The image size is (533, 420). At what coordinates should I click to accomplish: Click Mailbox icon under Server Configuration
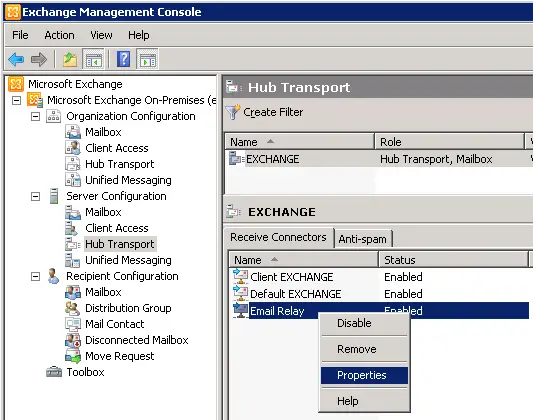(x=73, y=212)
